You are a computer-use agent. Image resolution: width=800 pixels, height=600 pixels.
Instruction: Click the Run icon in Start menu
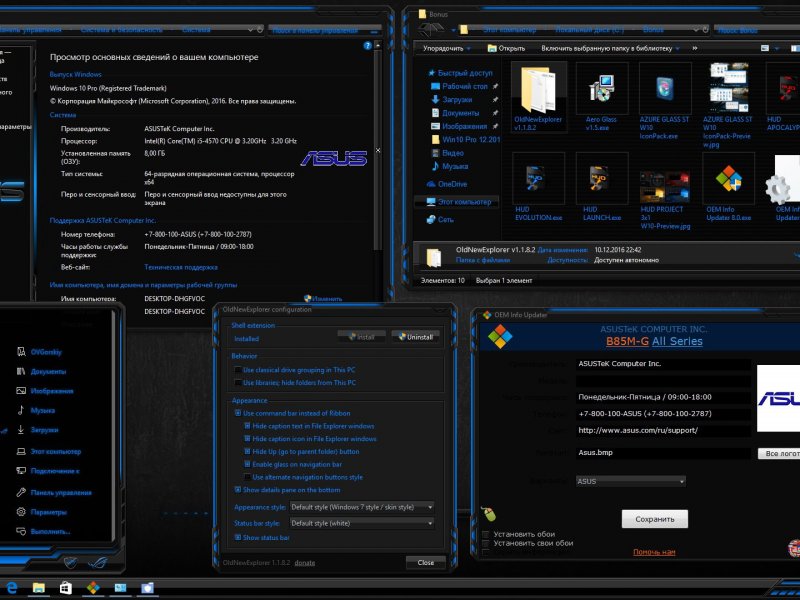point(21,531)
